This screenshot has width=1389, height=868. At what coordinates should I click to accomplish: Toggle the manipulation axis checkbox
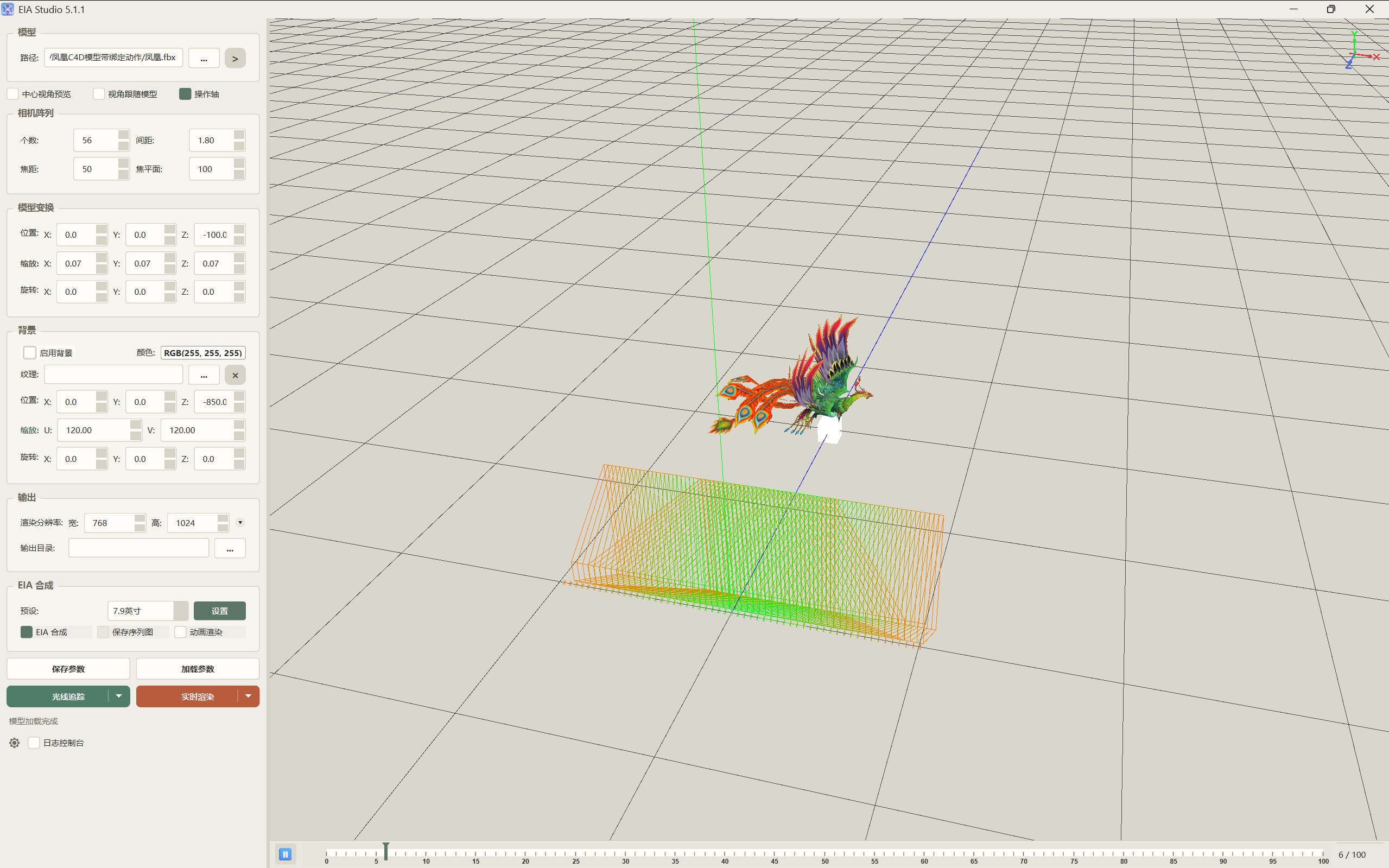[x=185, y=93]
